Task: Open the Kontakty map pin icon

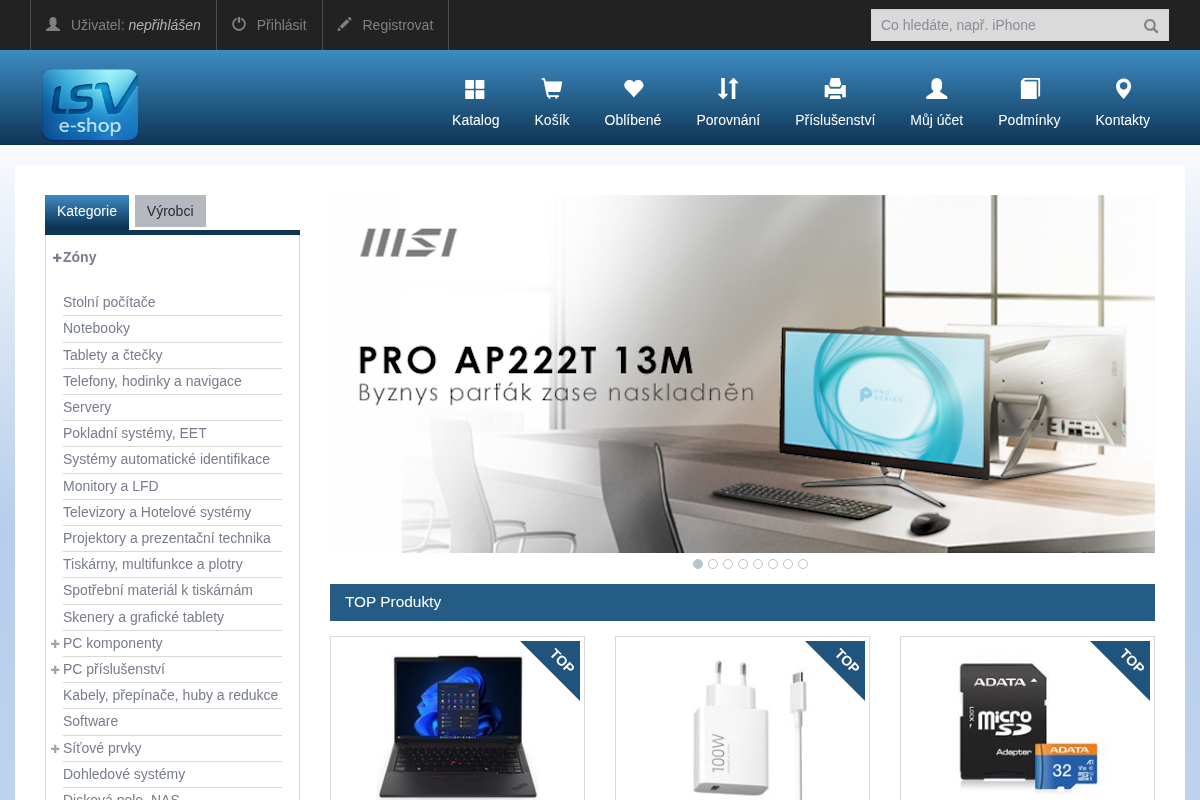Action: [1123, 89]
